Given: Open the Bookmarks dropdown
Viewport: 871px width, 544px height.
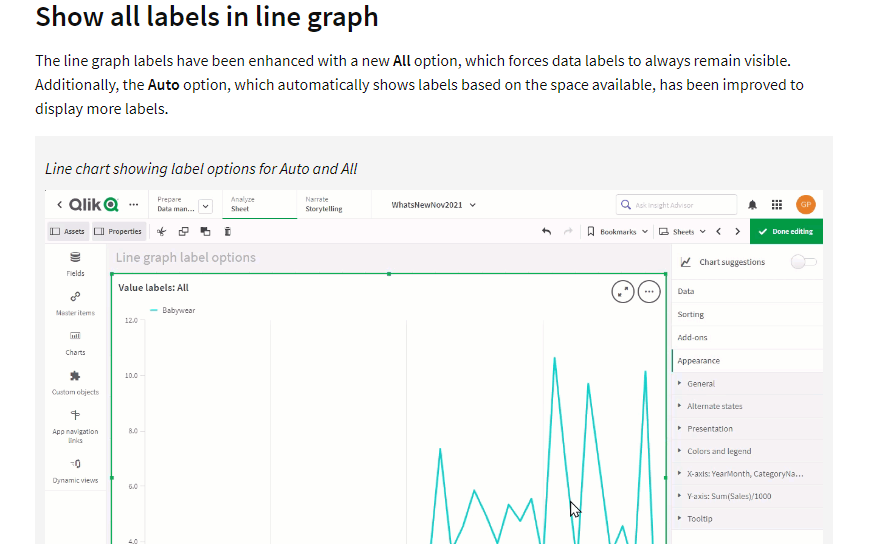Looking at the screenshot, I should [617, 232].
